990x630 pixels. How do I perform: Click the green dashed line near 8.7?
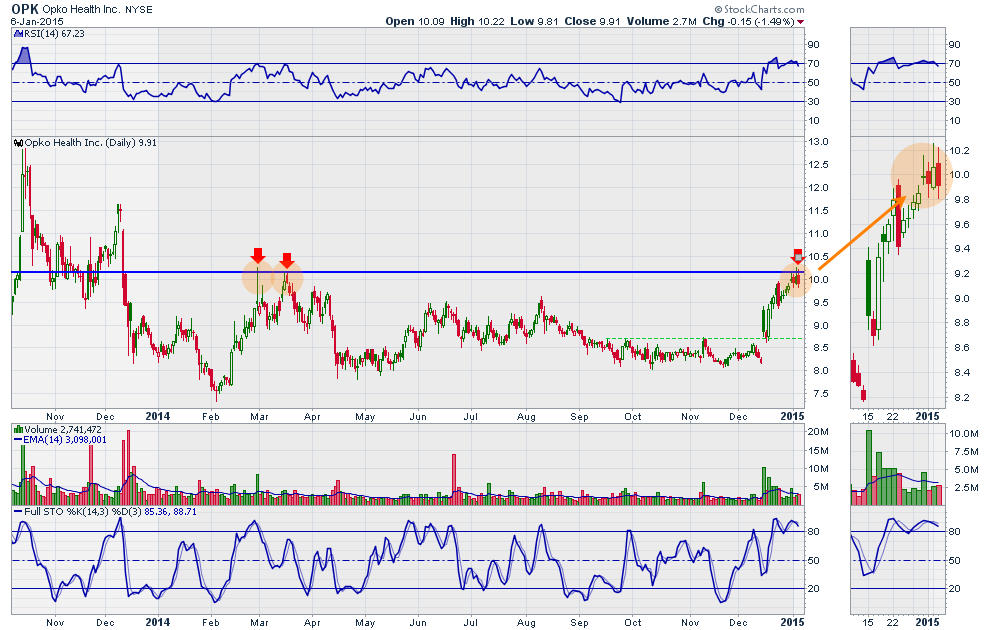[704, 338]
